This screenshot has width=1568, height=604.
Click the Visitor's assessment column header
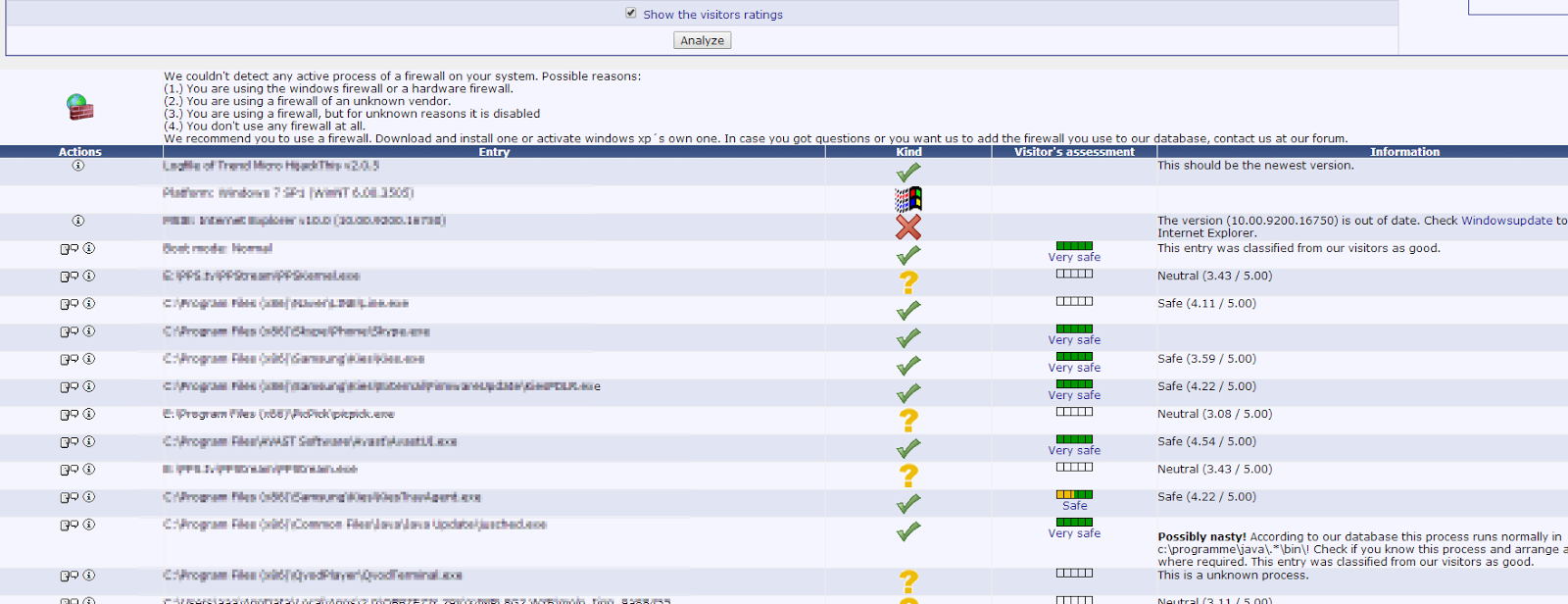coord(1074,152)
